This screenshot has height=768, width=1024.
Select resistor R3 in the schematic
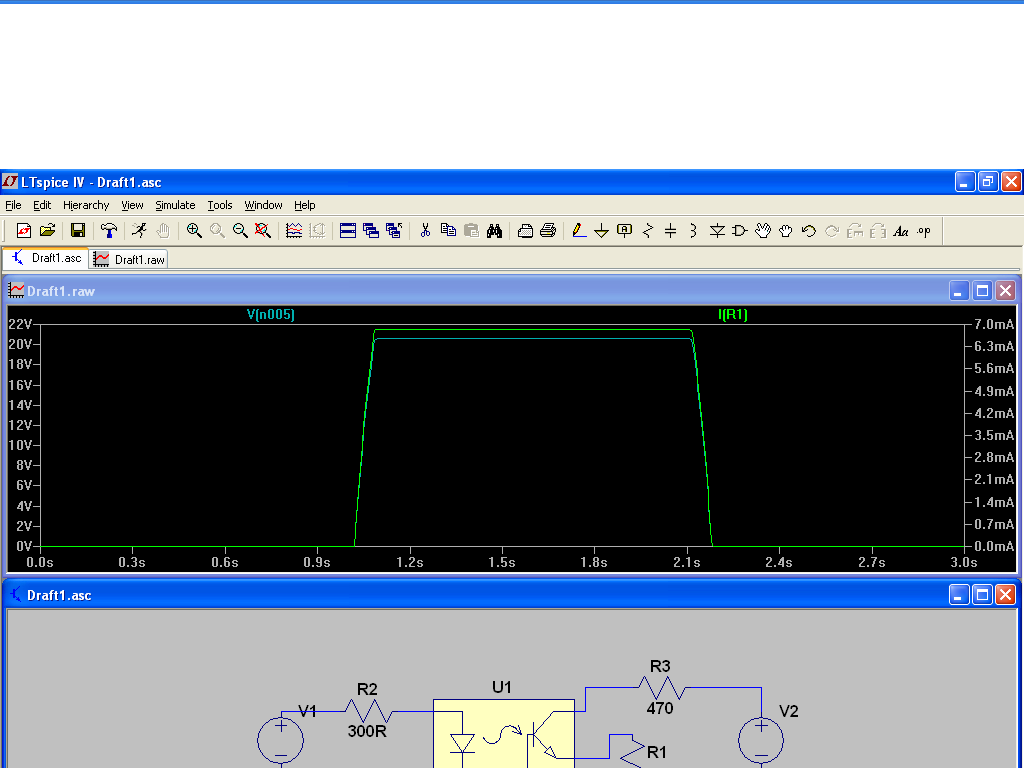click(661, 688)
